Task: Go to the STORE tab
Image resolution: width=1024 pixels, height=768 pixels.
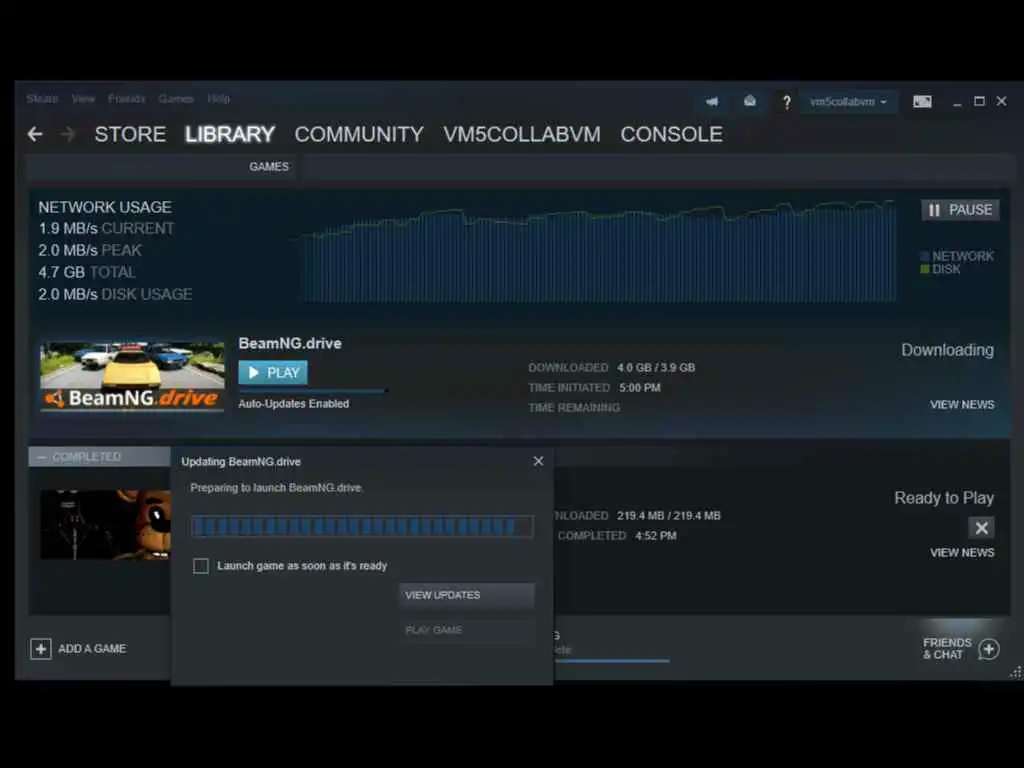Action: pyautogui.click(x=130, y=135)
